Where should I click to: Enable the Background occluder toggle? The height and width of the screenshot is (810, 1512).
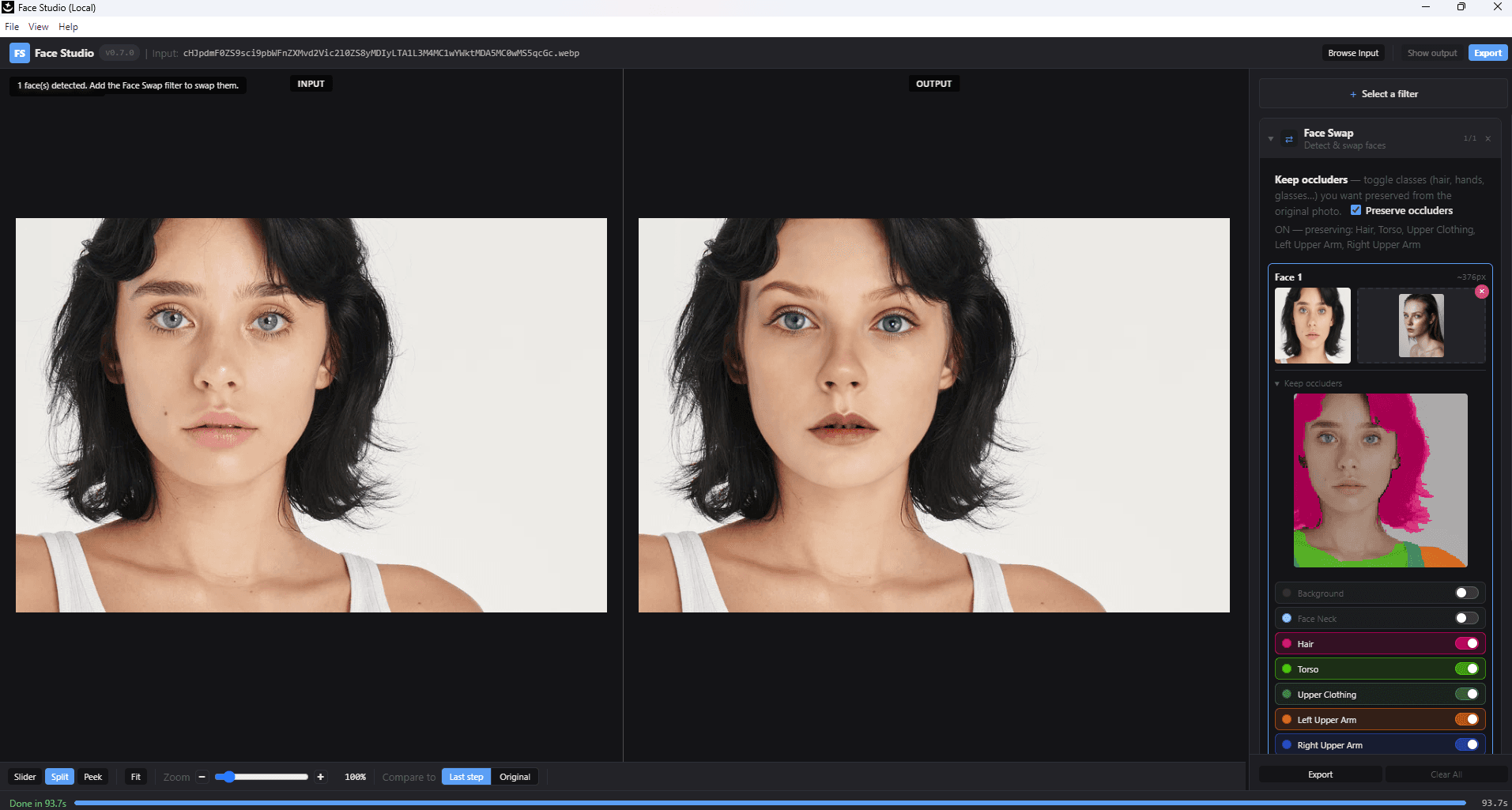(1466, 593)
